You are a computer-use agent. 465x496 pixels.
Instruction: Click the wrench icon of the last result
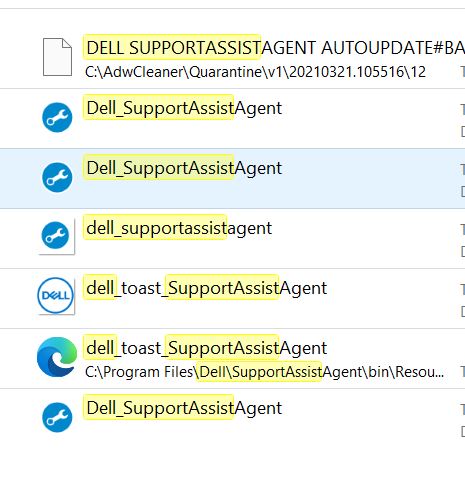point(57,417)
